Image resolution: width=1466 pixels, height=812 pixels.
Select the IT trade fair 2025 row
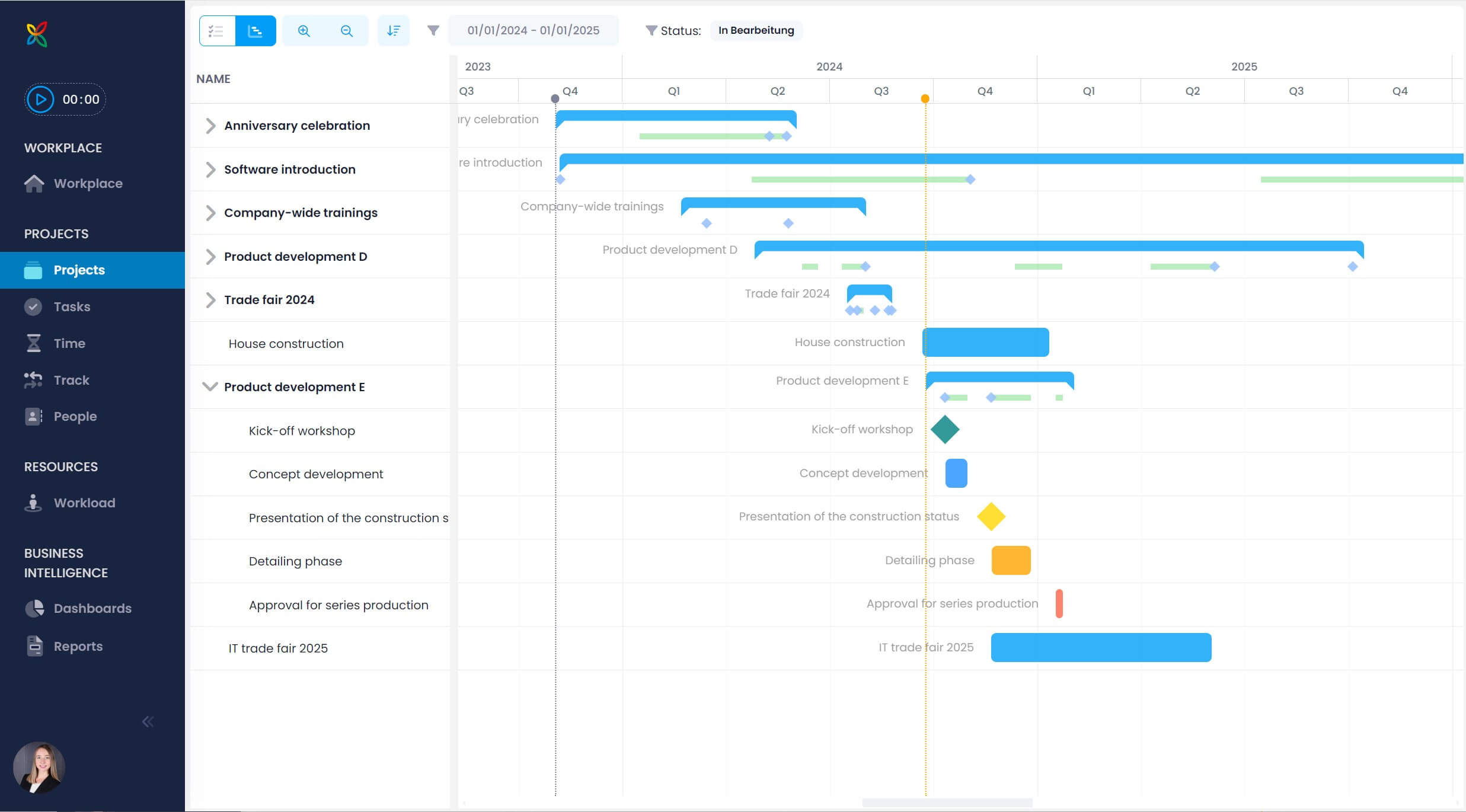point(320,648)
